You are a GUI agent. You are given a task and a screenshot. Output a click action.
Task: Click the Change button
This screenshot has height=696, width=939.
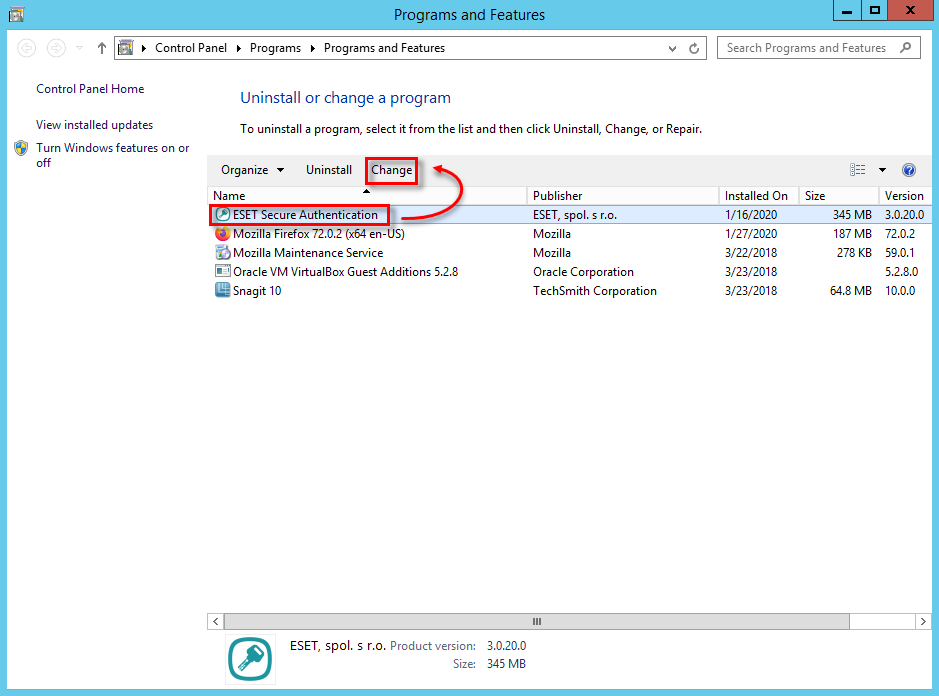pos(391,170)
